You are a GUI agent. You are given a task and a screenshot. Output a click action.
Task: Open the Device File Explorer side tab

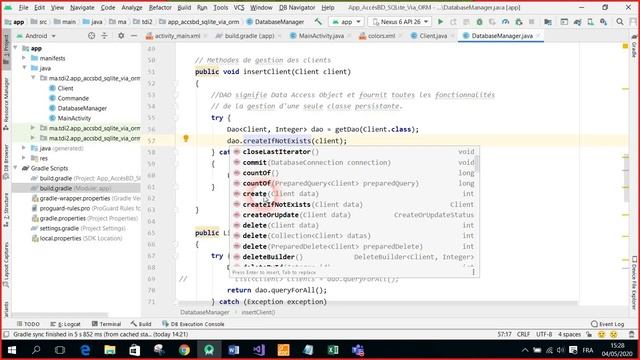[x=634, y=282]
